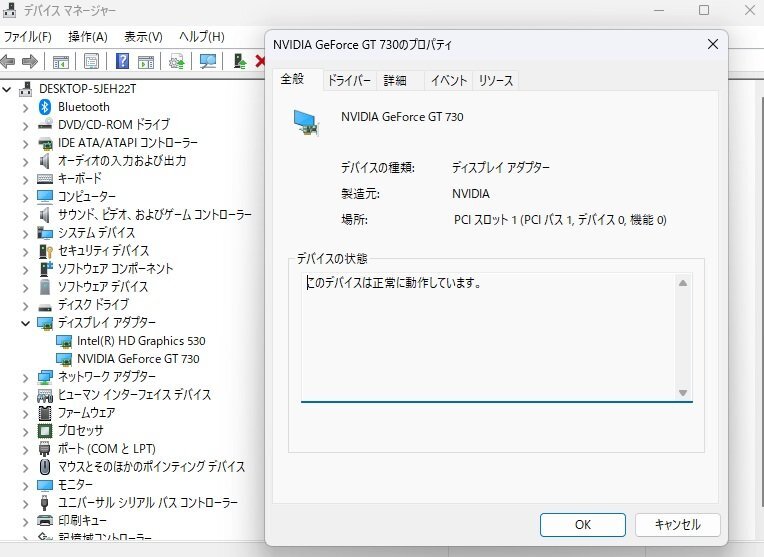
Task: Click the audio input/output speaker icon
Action: click(44, 161)
